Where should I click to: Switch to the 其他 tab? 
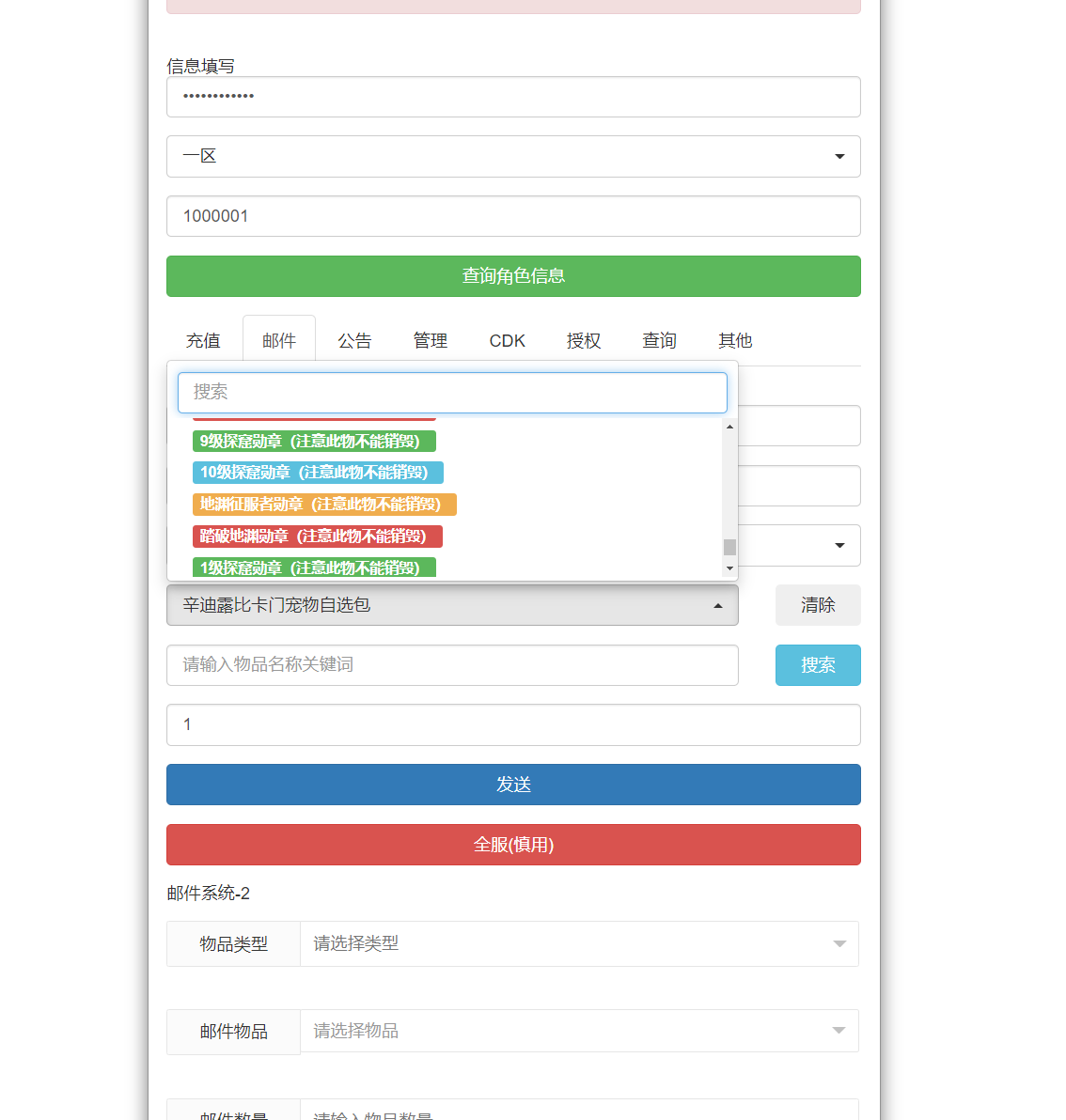(x=735, y=340)
